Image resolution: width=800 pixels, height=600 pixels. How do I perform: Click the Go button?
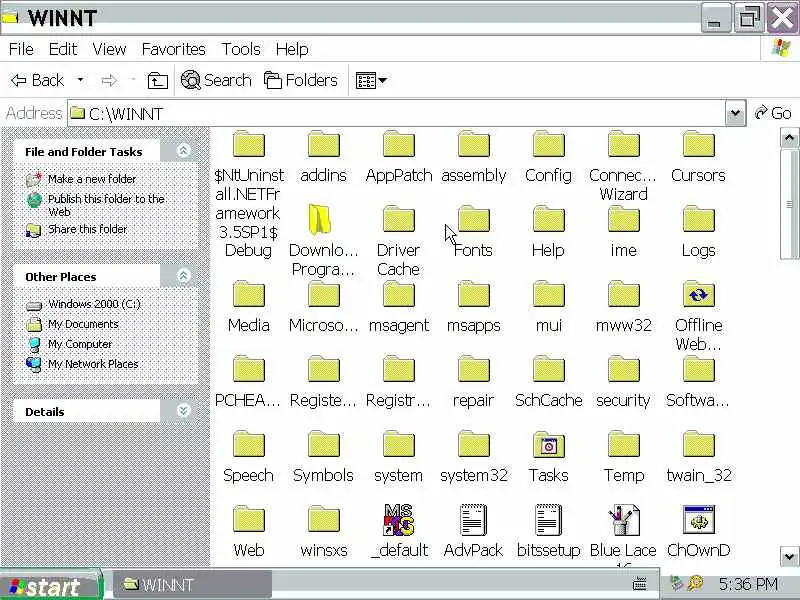click(773, 113)
